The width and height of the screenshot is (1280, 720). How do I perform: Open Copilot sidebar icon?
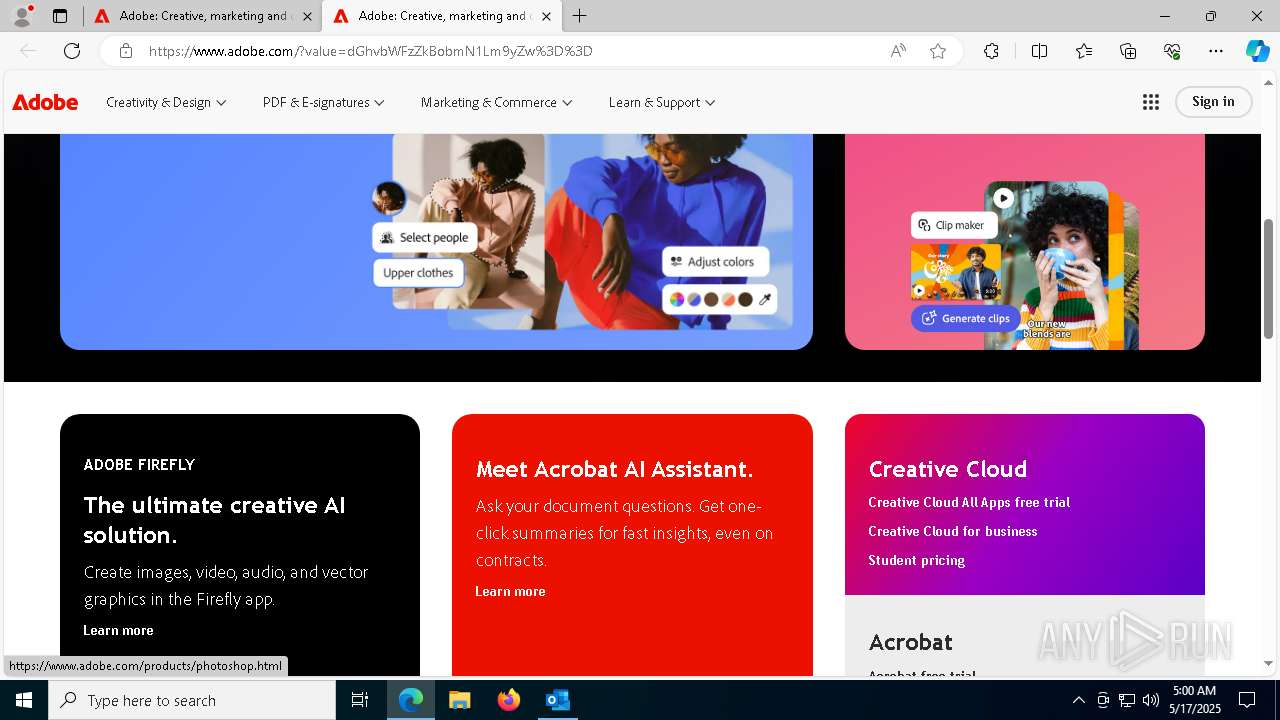click(x=1257, y=51)
